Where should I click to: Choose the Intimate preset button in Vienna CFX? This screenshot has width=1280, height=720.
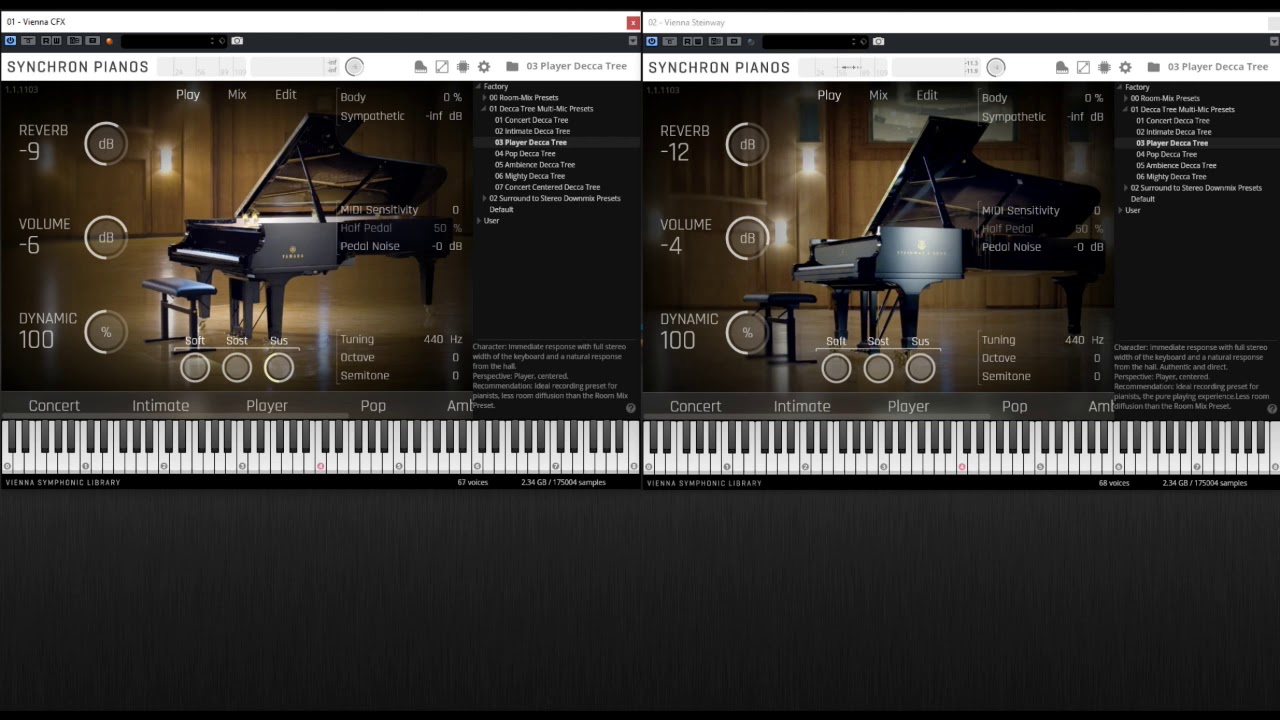[161, 406]
